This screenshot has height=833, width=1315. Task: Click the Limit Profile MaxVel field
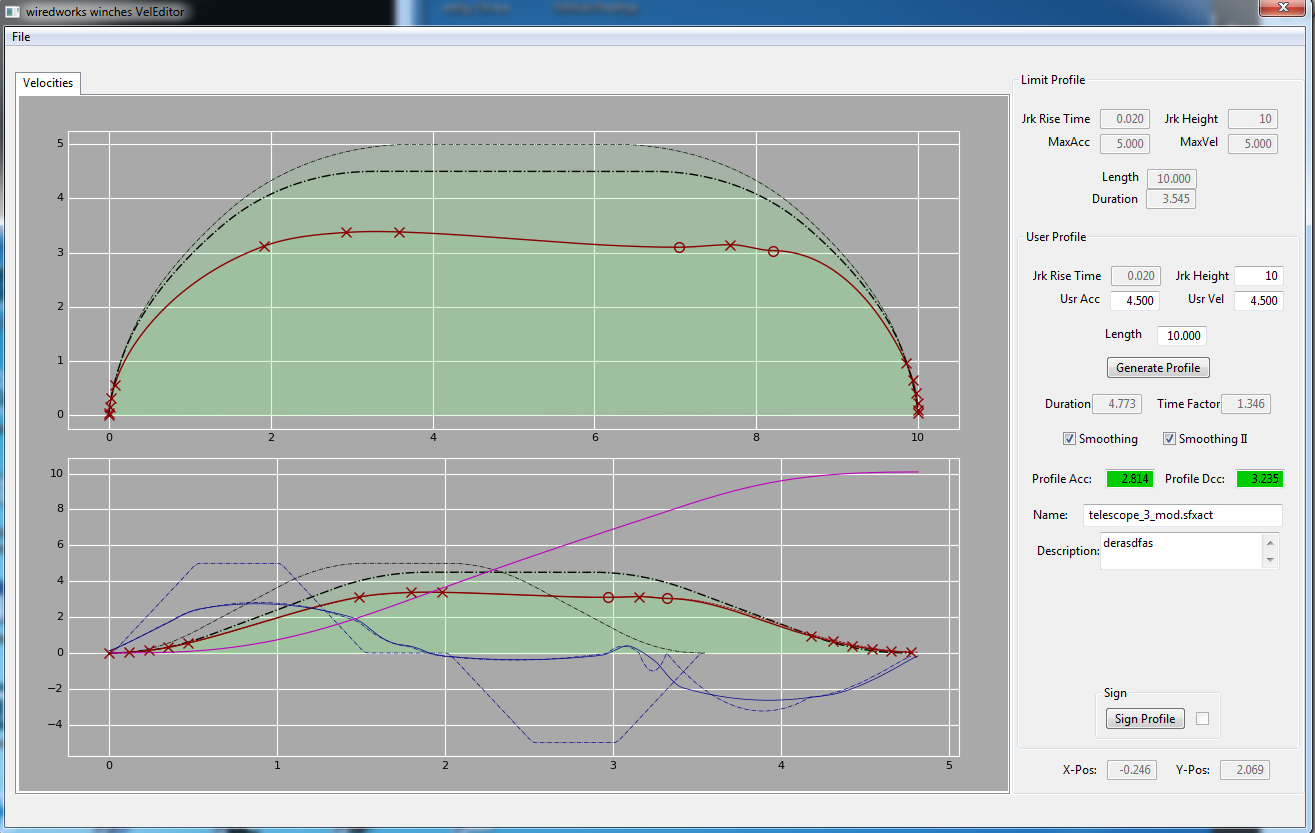click(1251, 143)
